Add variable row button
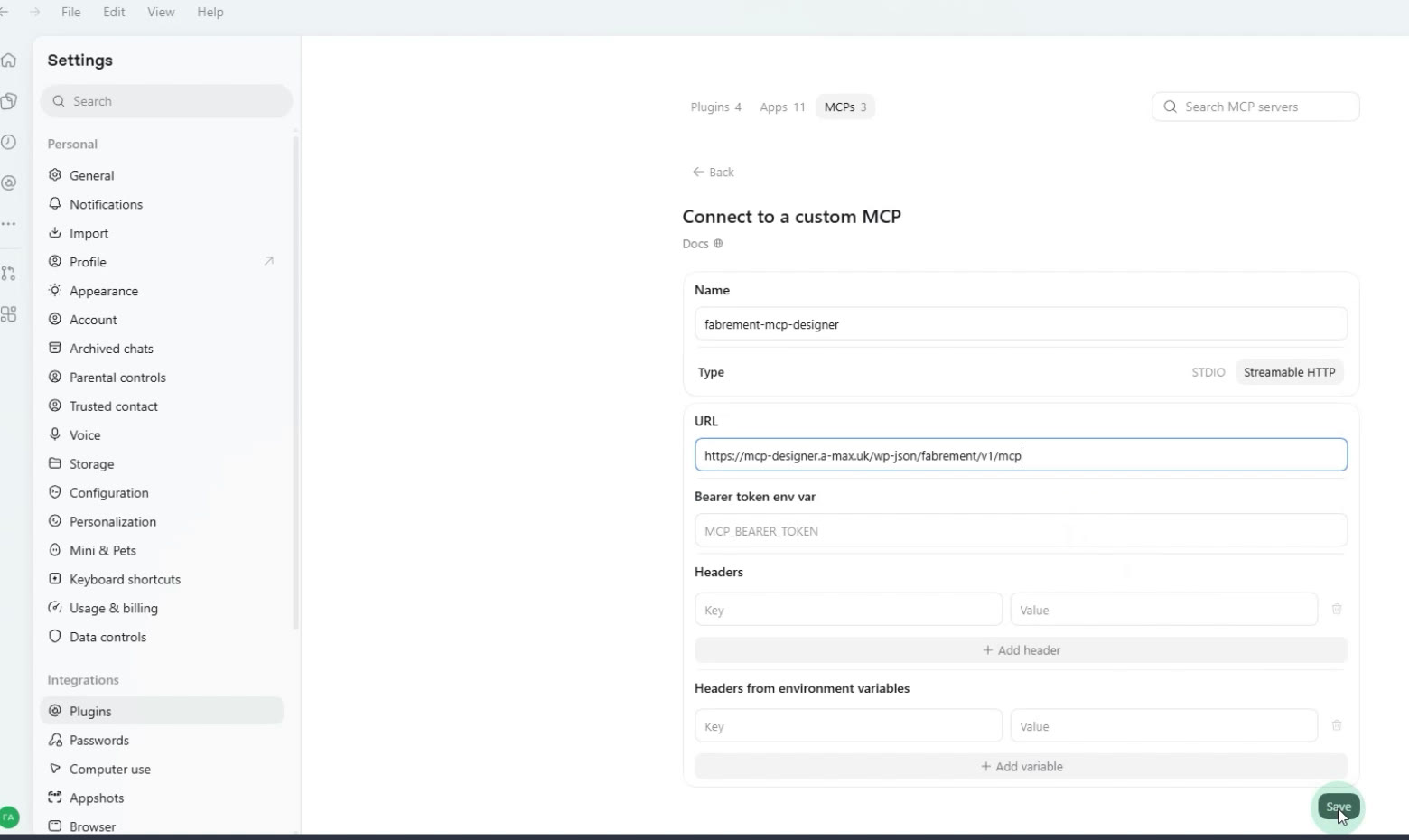Screen dimensions: 1409x840 (1021, 766)
